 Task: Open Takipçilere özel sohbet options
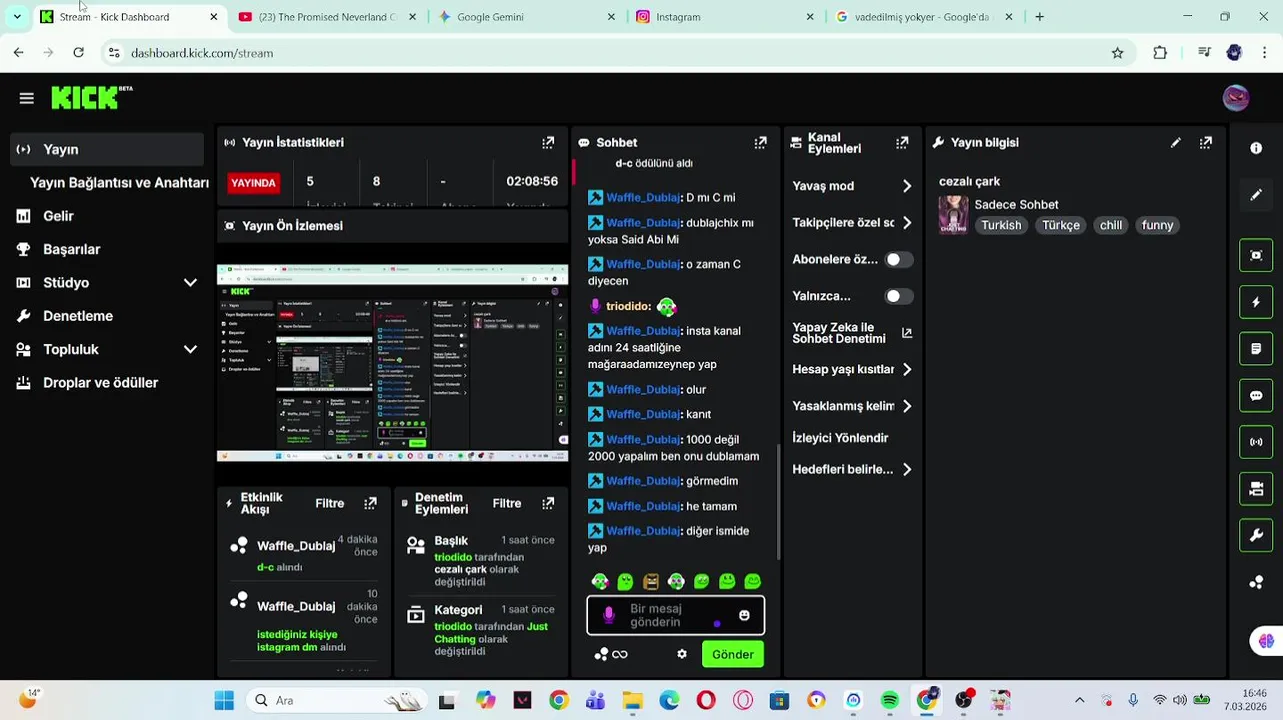(852, 223)
